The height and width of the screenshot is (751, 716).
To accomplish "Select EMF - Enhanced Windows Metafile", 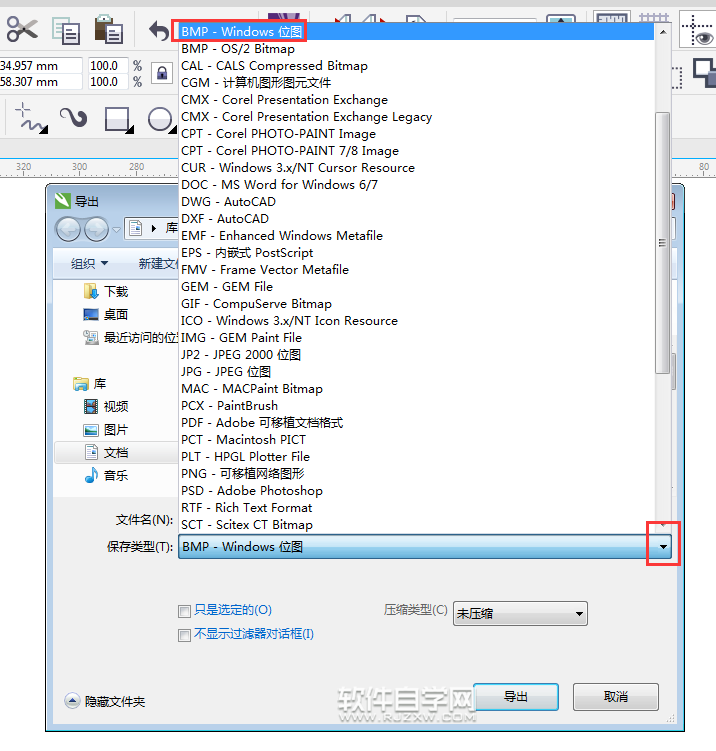I will click(416, 236).
